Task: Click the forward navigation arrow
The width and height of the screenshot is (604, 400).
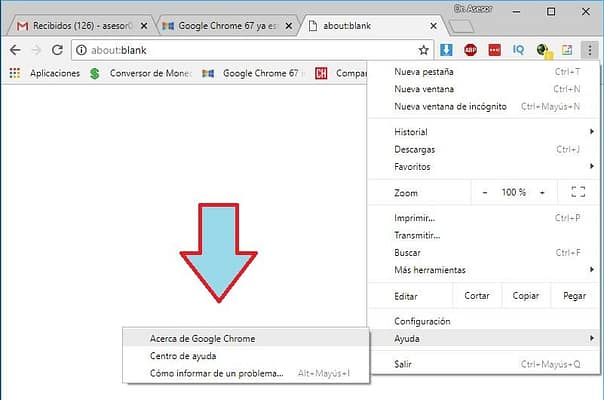Action: 36,50
